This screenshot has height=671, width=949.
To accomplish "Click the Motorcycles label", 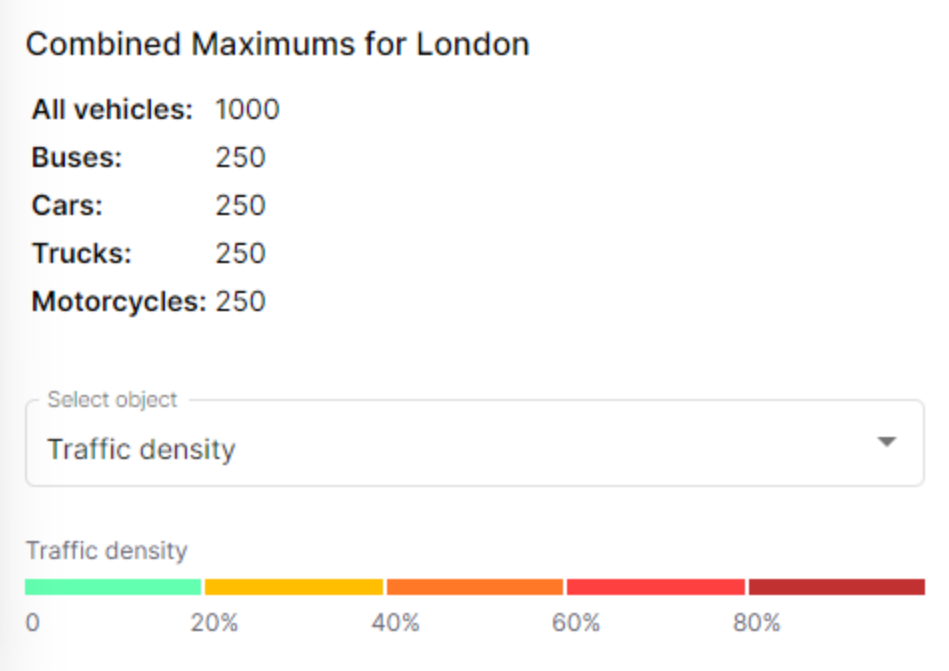I will click(x=118, y=301).
